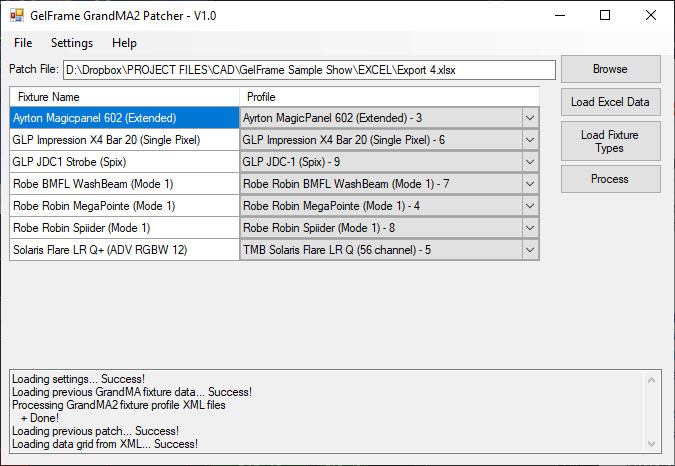Select the Robe BMFL WashBeam (Mode 1) fixture cell
Viewport: 675px width, 466px height.
coord(124,184)
